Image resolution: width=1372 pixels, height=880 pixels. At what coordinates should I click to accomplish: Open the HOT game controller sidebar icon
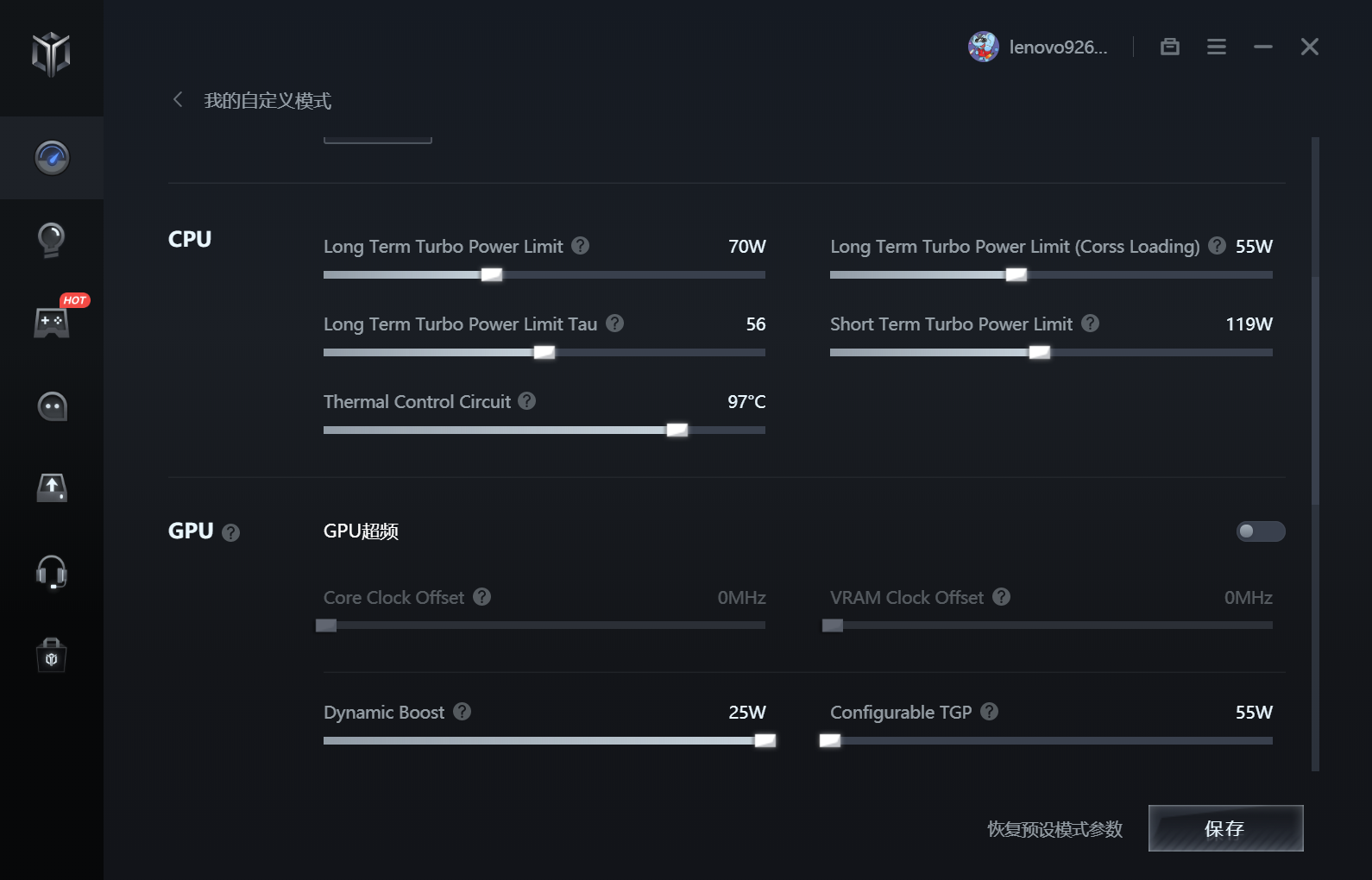click(52, 322)
